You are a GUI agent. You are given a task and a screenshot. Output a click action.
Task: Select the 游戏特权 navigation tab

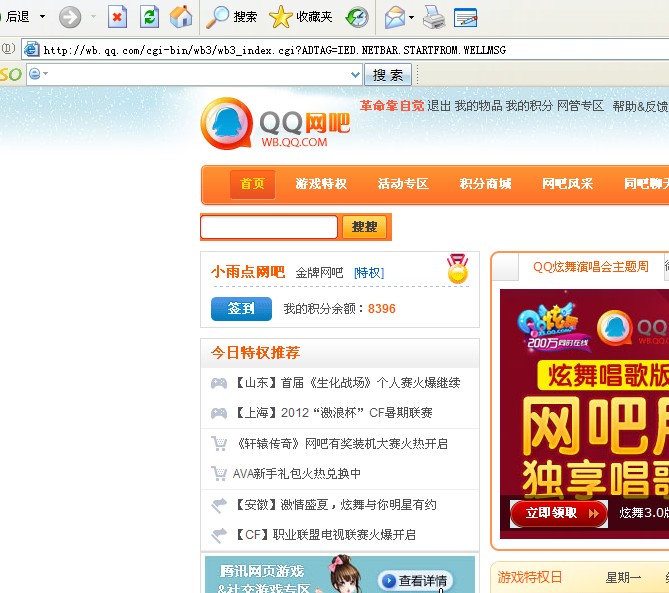(x=321, y=184)
